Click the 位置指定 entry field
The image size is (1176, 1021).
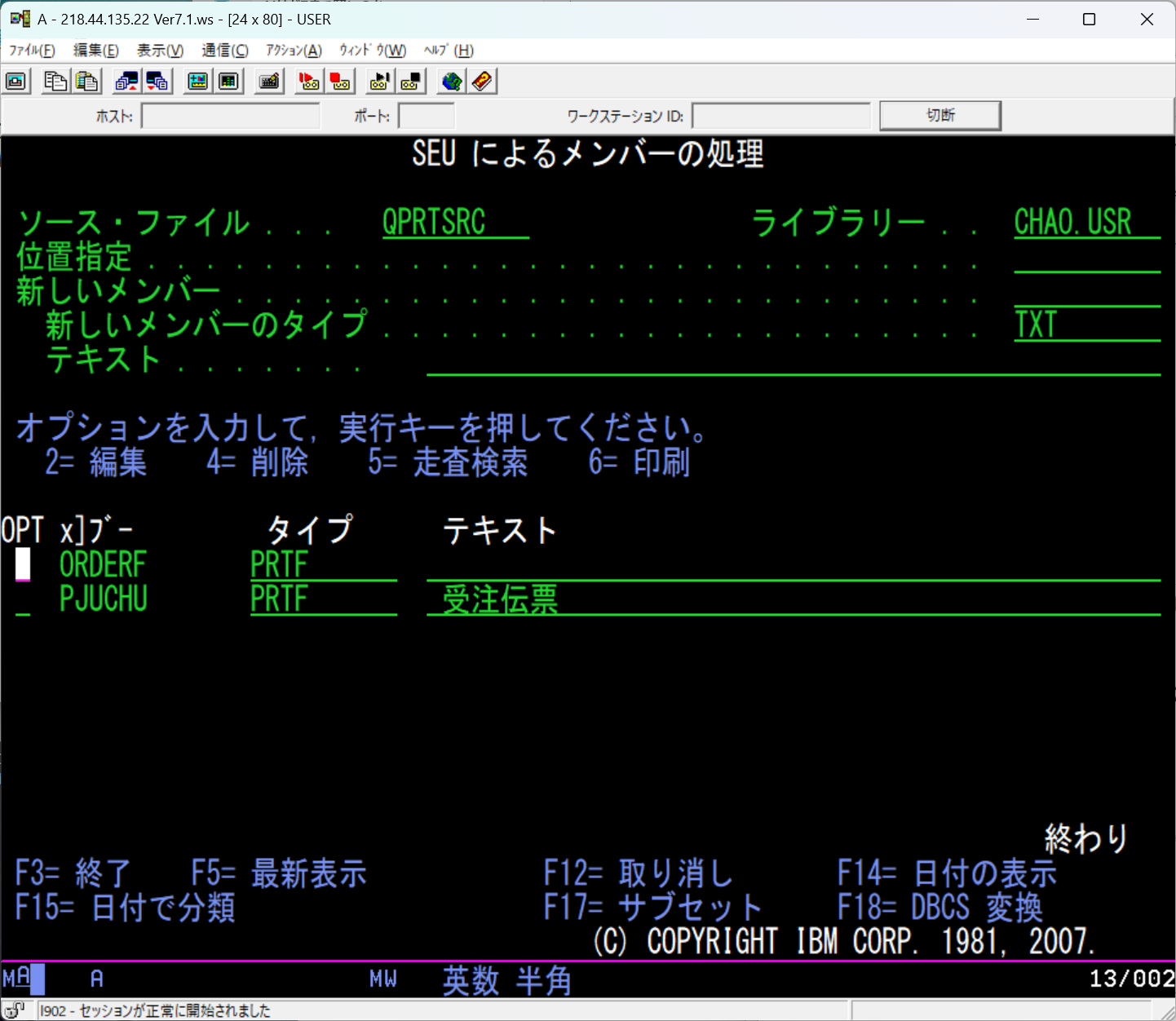[x=1087, y=256]
